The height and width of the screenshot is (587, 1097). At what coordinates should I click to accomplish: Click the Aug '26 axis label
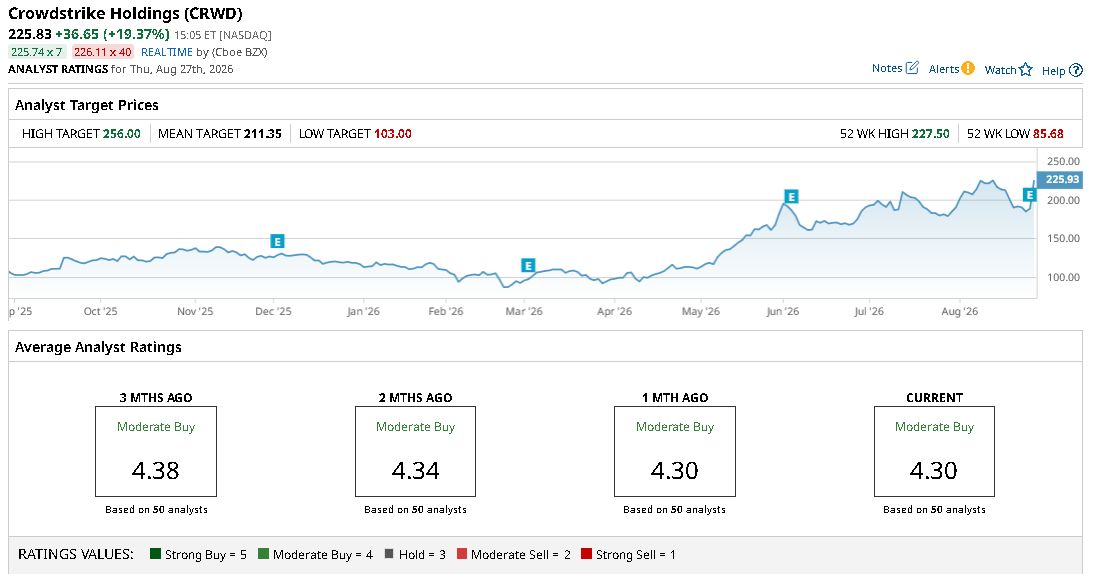pyautogui.click(x=960, y=311)
